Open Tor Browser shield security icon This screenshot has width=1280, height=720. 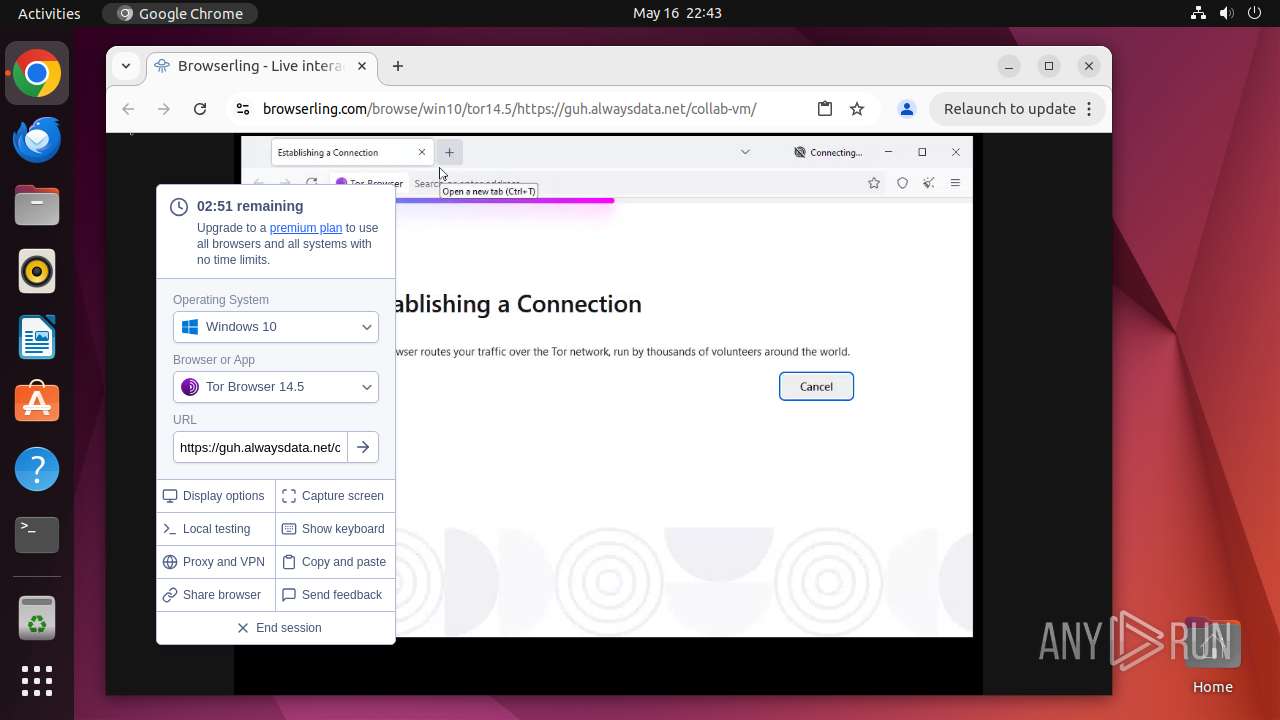(902, 183)
